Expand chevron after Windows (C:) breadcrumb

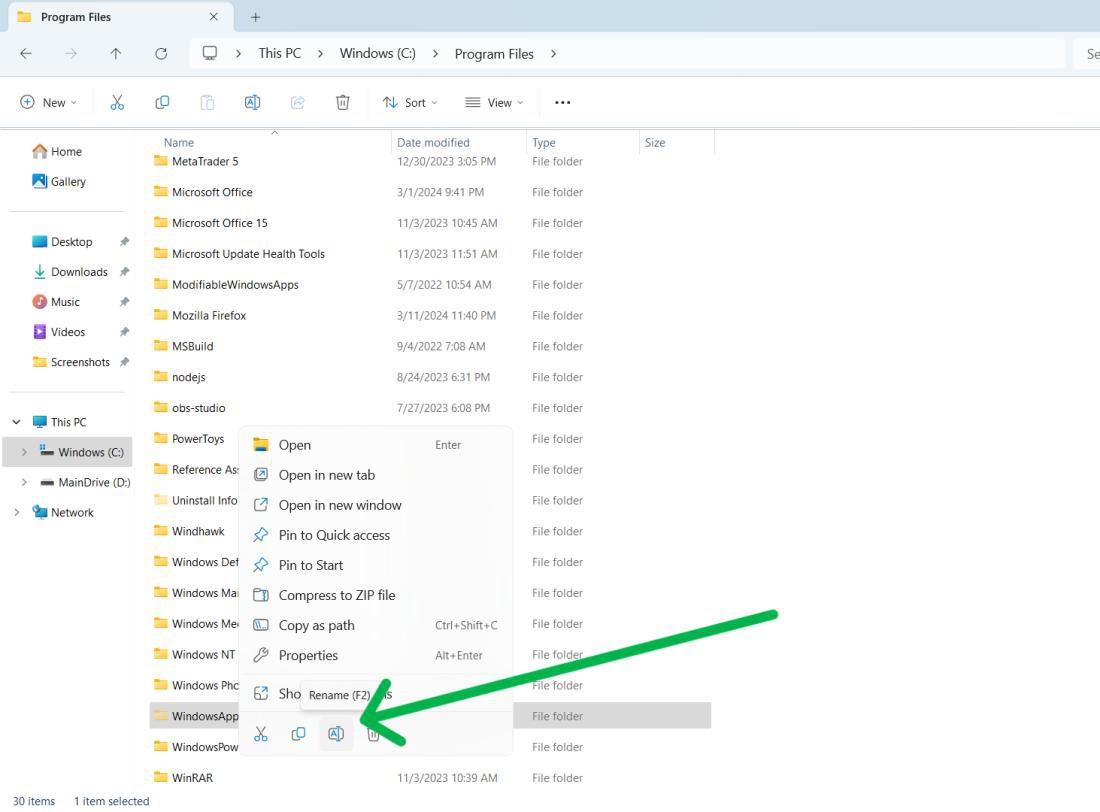click(436, 53)
